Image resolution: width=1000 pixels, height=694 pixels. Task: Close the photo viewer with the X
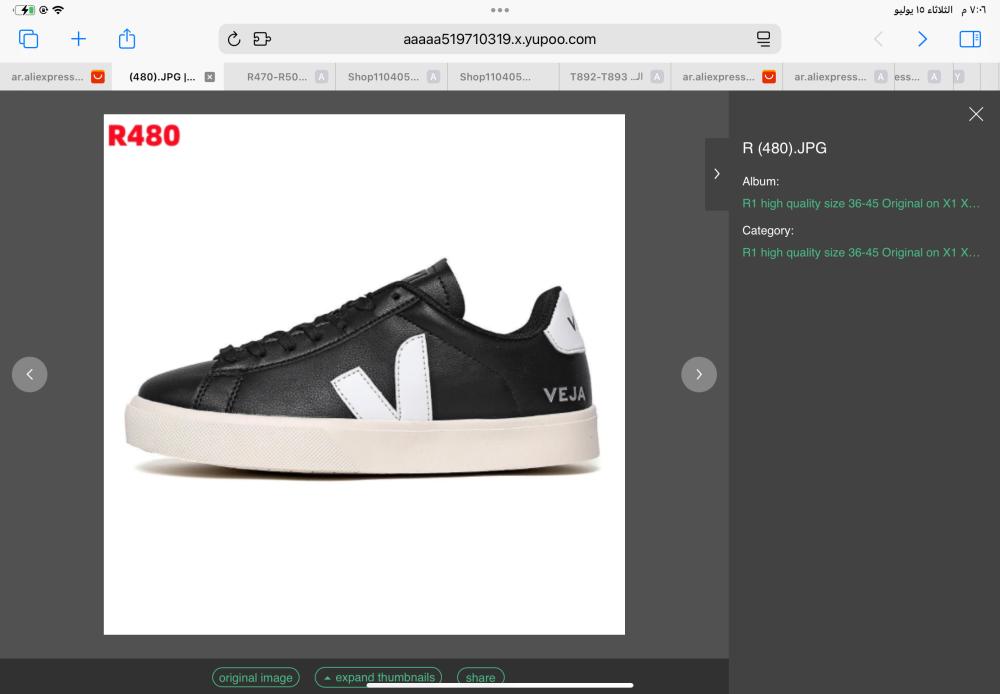point(976,114)
